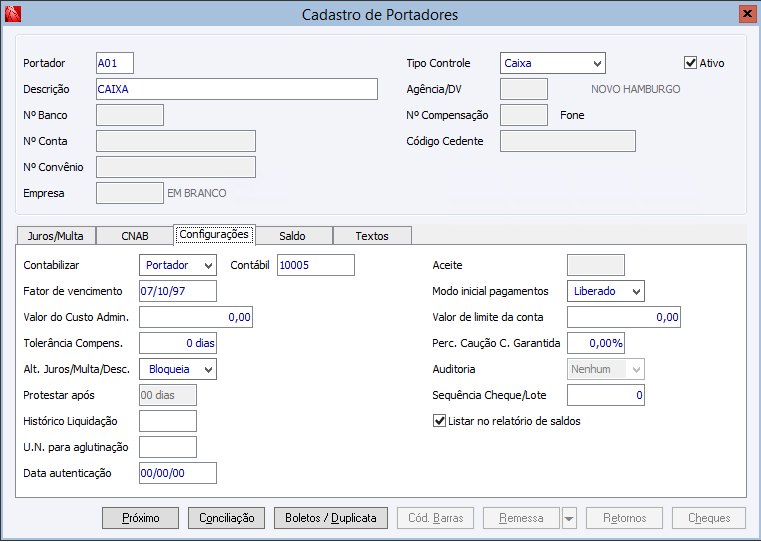The image size is (761, 542).
Task: Click the Próximo button
Action: pos(140,518)
